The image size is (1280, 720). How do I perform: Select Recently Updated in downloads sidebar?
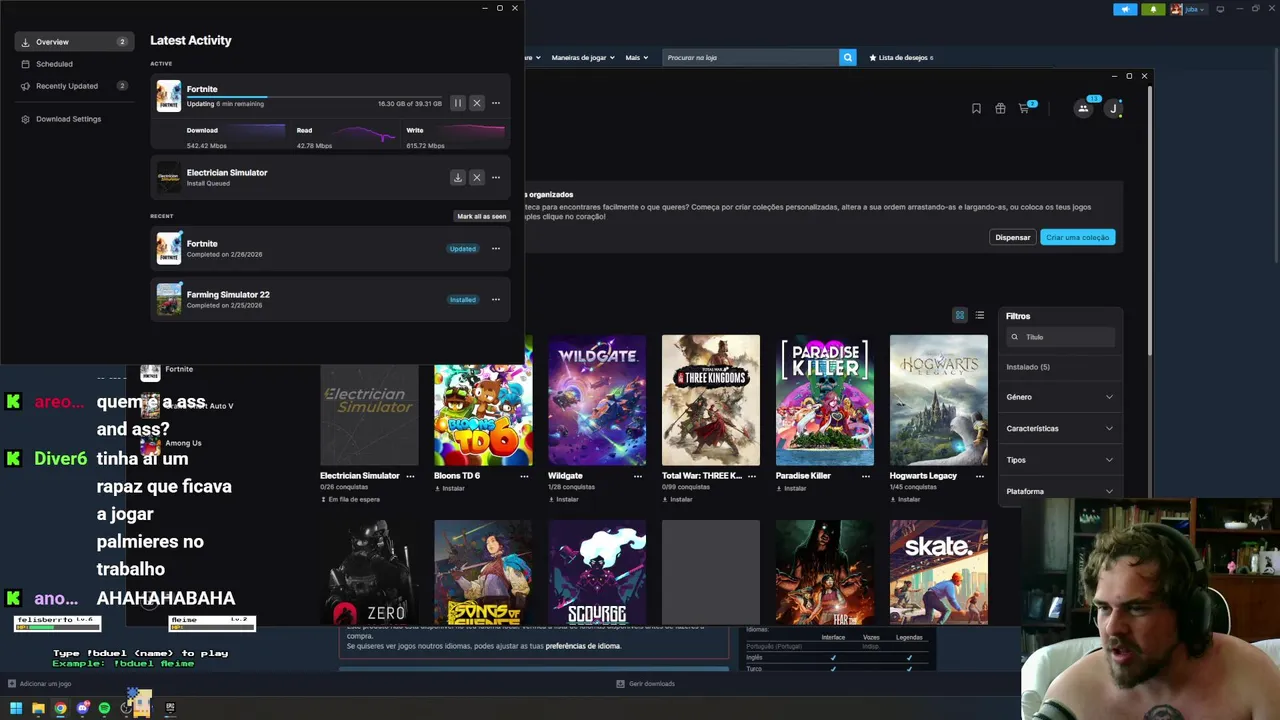click(74, 86)
